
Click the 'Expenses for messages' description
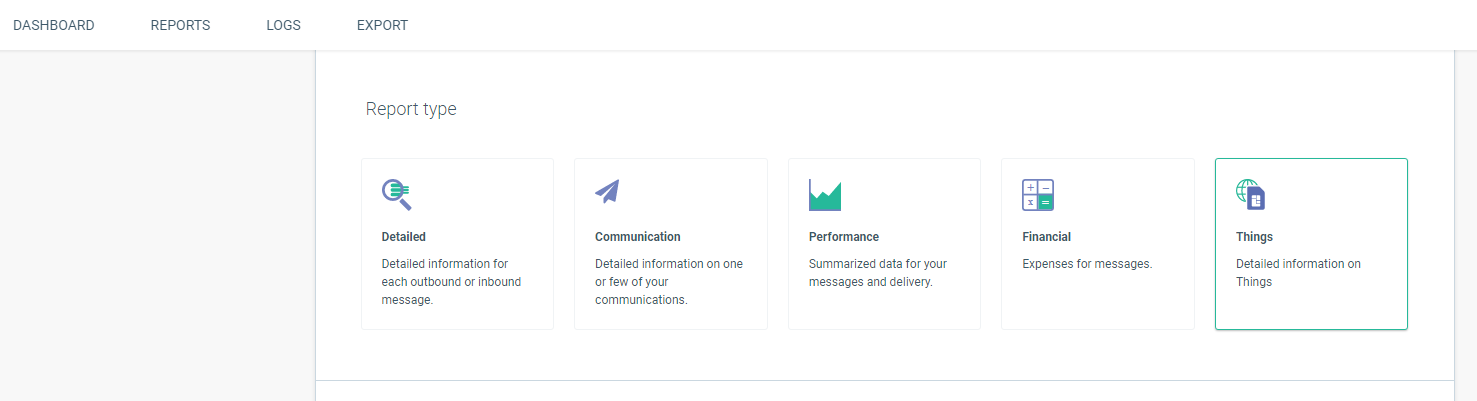click(1087, 264)
